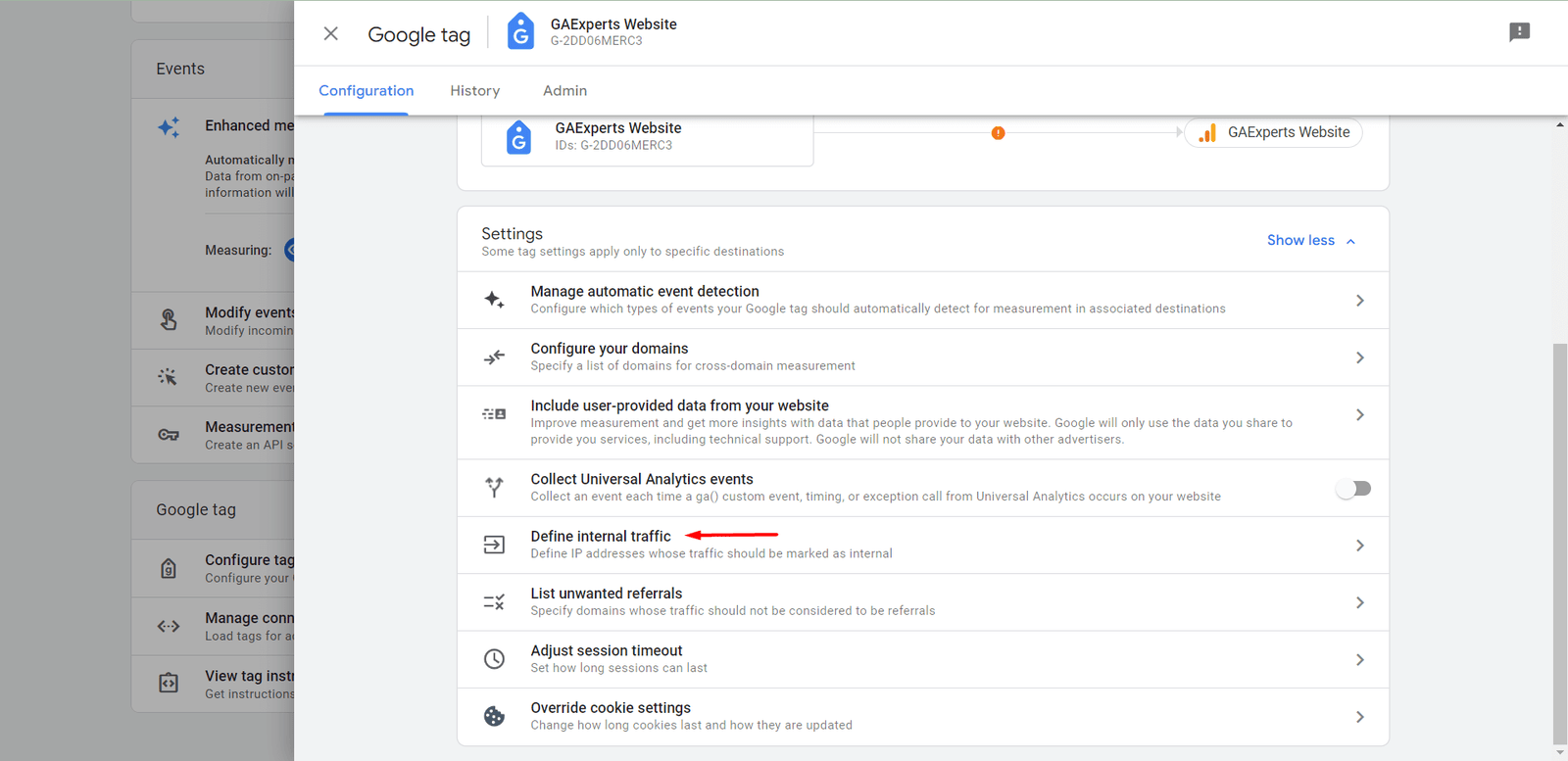
Task: Open Override cookie settings
Action: [x=923, y=717]
